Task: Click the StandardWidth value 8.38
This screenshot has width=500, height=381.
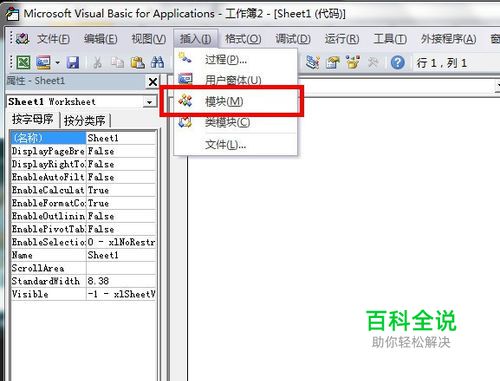Action: pos(121,281)
